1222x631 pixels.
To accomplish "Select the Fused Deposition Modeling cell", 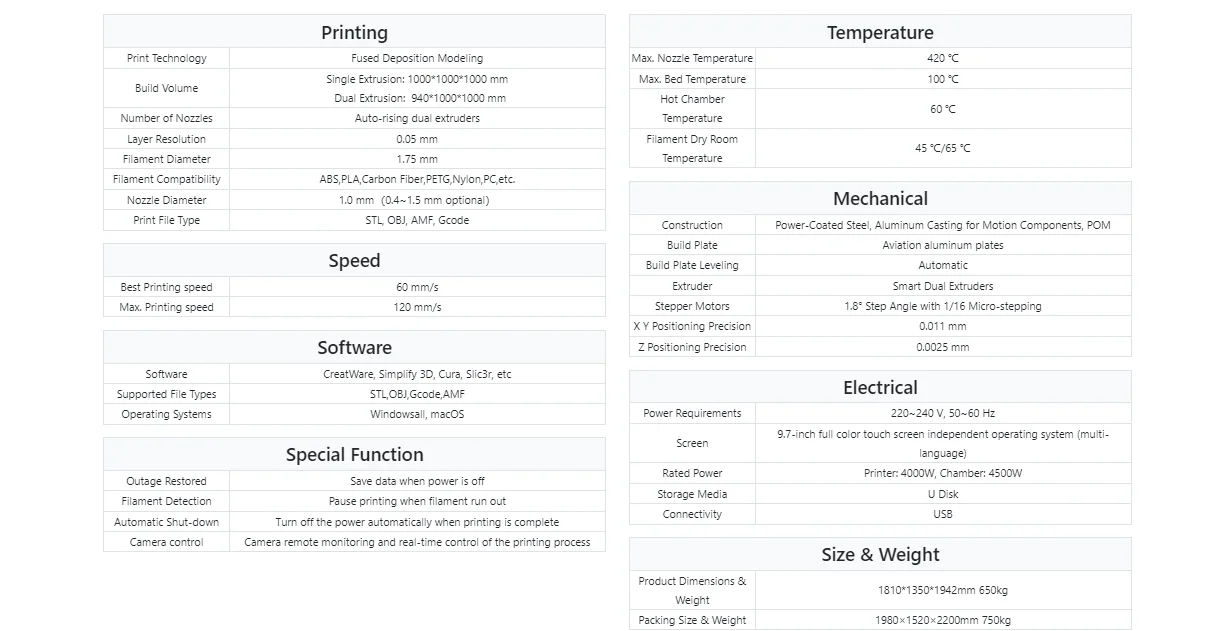I will coord(417,58).
